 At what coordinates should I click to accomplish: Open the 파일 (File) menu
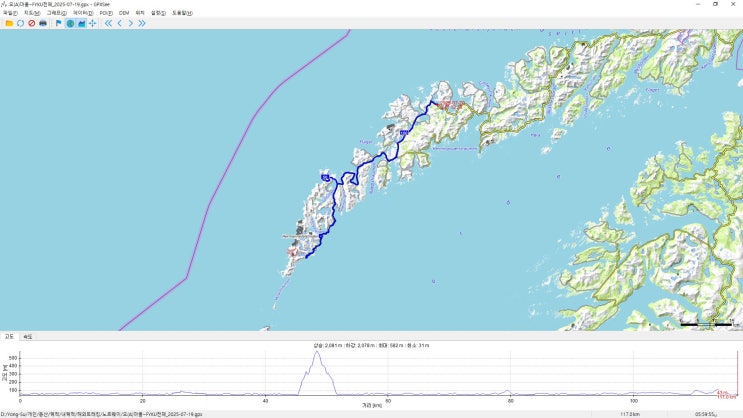(x=10, y=13)
